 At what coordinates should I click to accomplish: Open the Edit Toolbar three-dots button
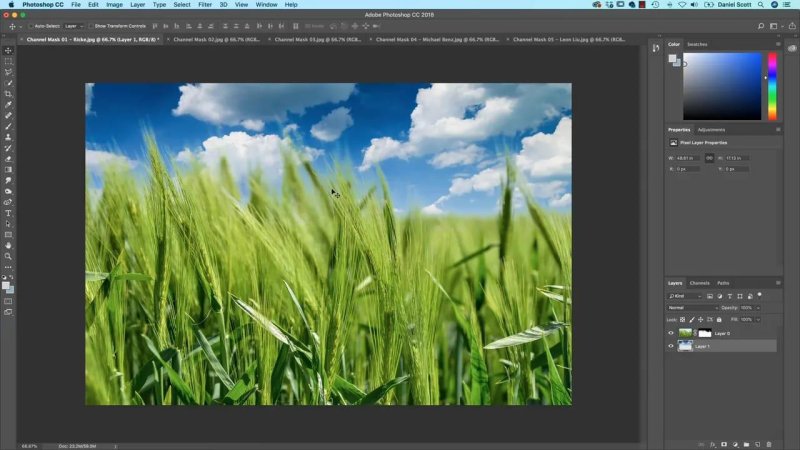pos(8,267)
